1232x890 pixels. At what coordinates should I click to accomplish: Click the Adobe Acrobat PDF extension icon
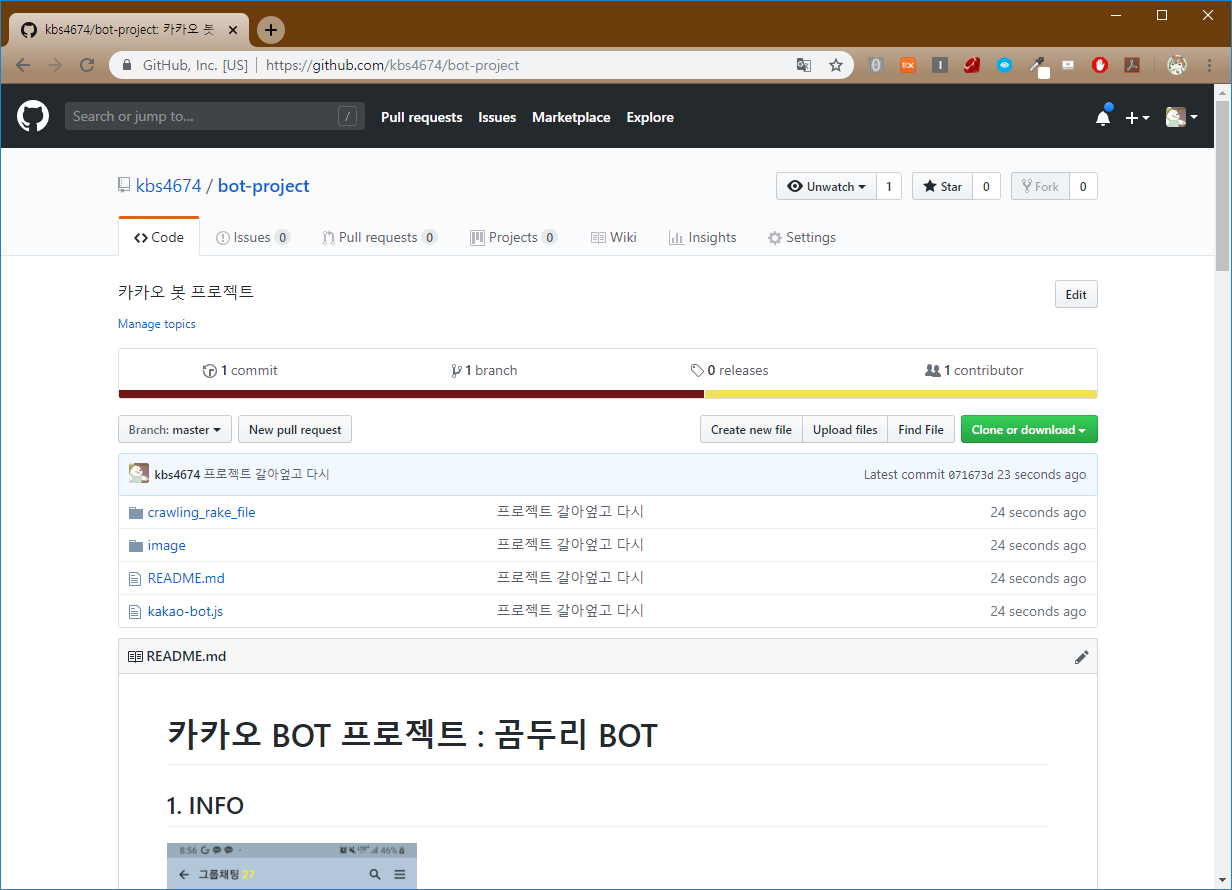click(x=1132, y=65)
